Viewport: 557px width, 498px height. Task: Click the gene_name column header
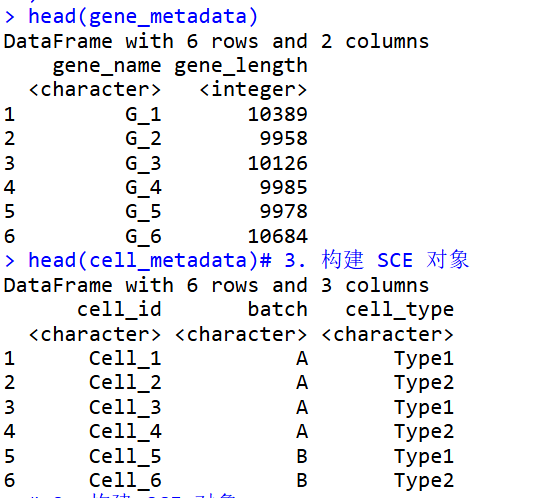(x=107, y=66)
